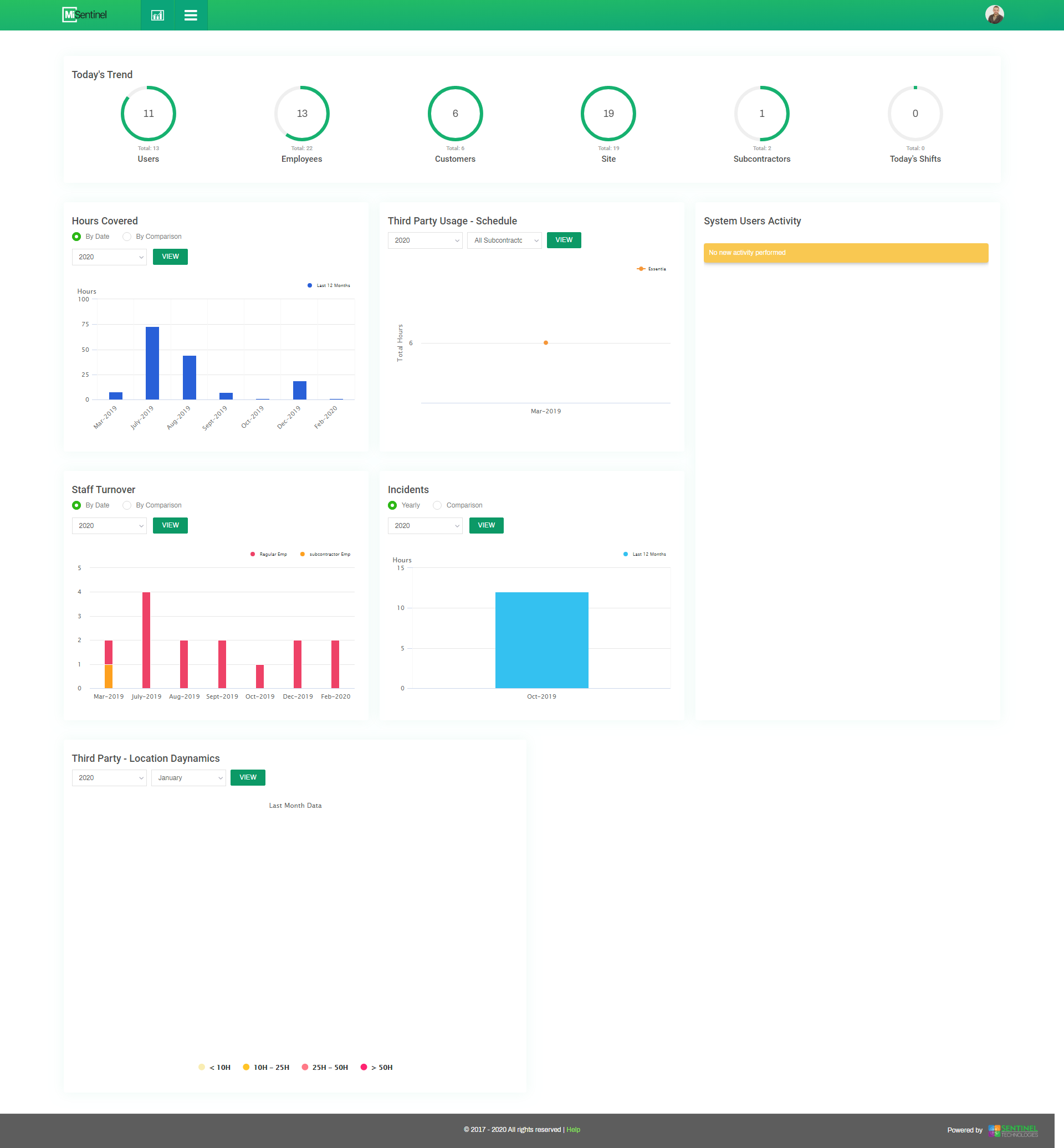Image resolution: width=1064 pixels, height=1148 pixels.
Task: Click the Aug-2019 bar in Hours Covered
Action: [x=190, y=378]
